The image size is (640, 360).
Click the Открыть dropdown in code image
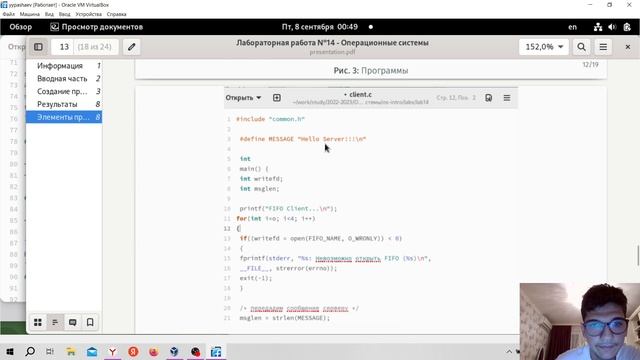243,98
